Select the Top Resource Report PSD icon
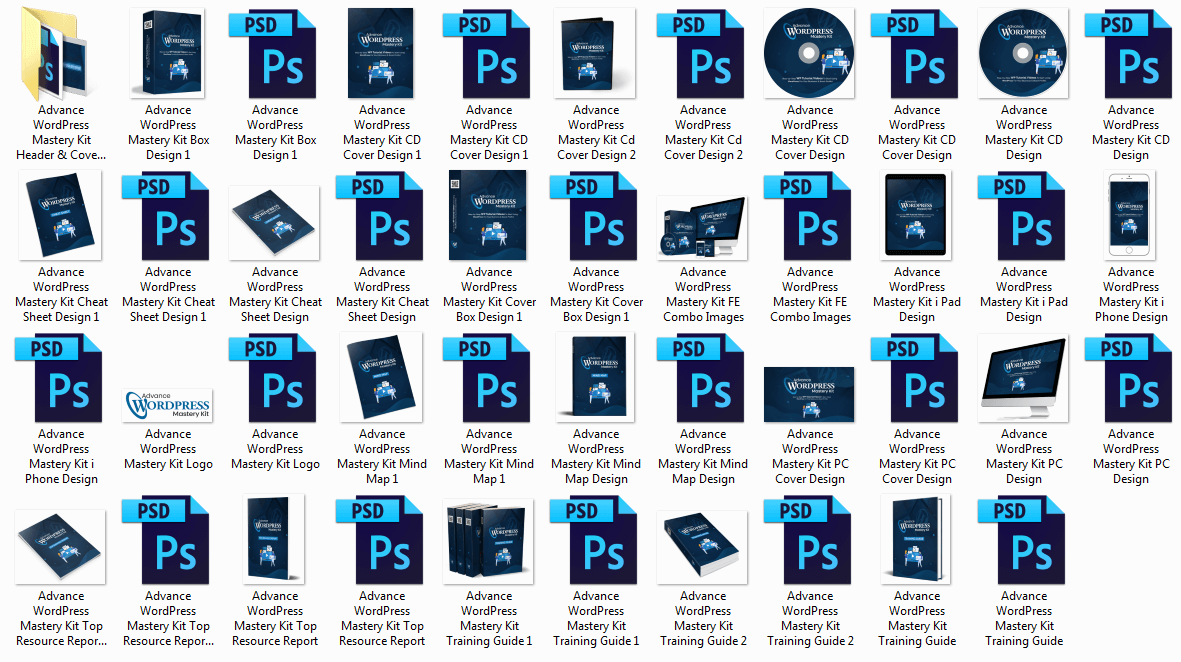1181x662 pixels. (x=379, y=540)
